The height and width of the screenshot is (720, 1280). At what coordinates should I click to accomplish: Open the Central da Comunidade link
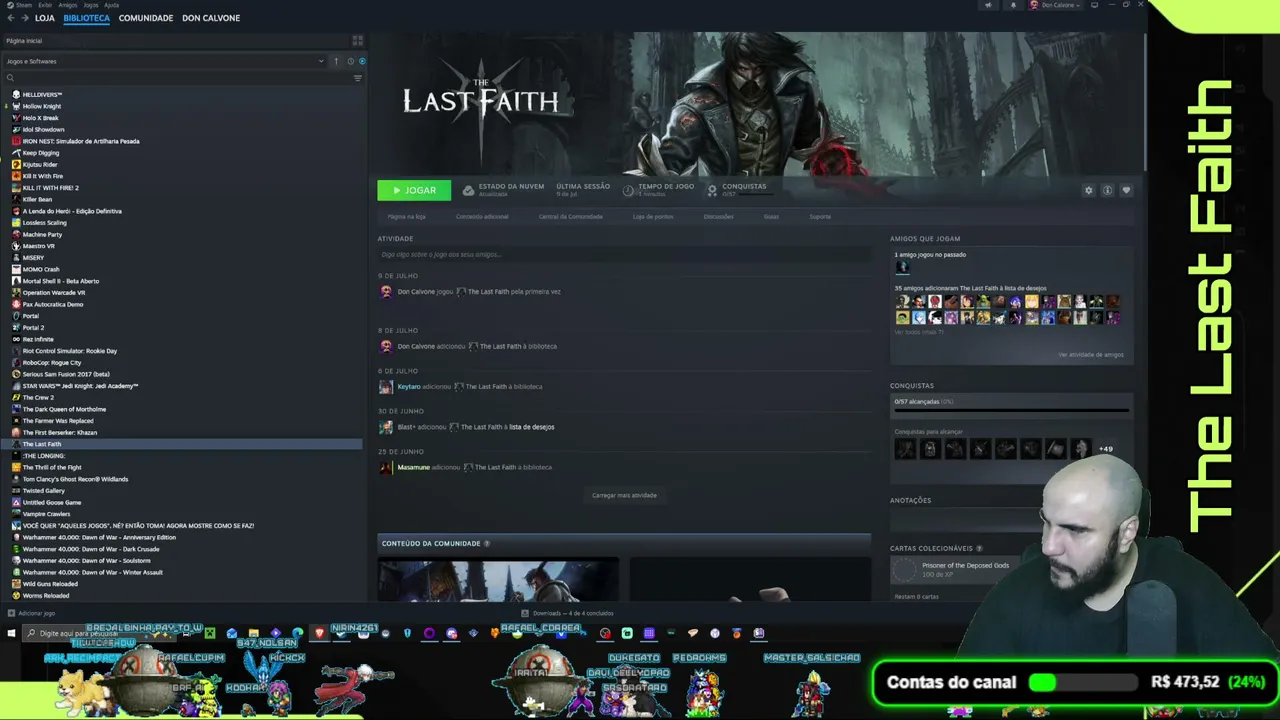(x=571, y=216)
